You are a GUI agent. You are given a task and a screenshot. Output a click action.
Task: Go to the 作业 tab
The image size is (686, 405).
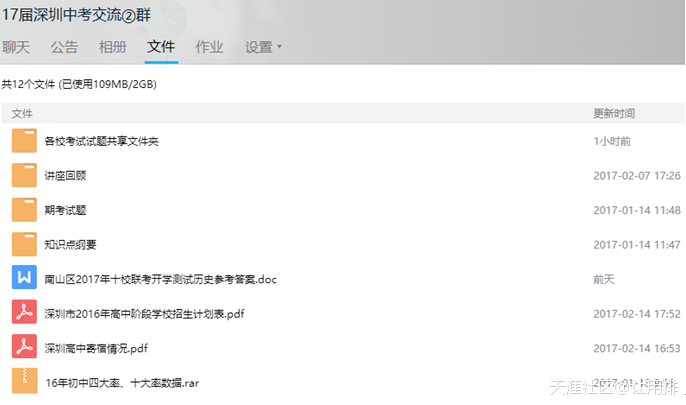click(x=209, y=47)
